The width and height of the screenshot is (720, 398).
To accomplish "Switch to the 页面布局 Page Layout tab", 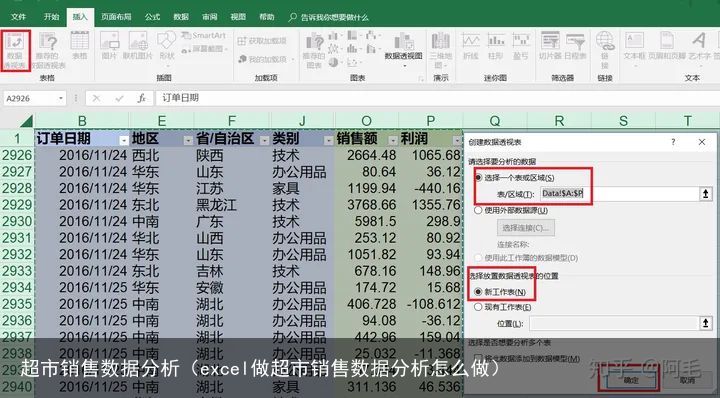I will click(x=116, y=17).
